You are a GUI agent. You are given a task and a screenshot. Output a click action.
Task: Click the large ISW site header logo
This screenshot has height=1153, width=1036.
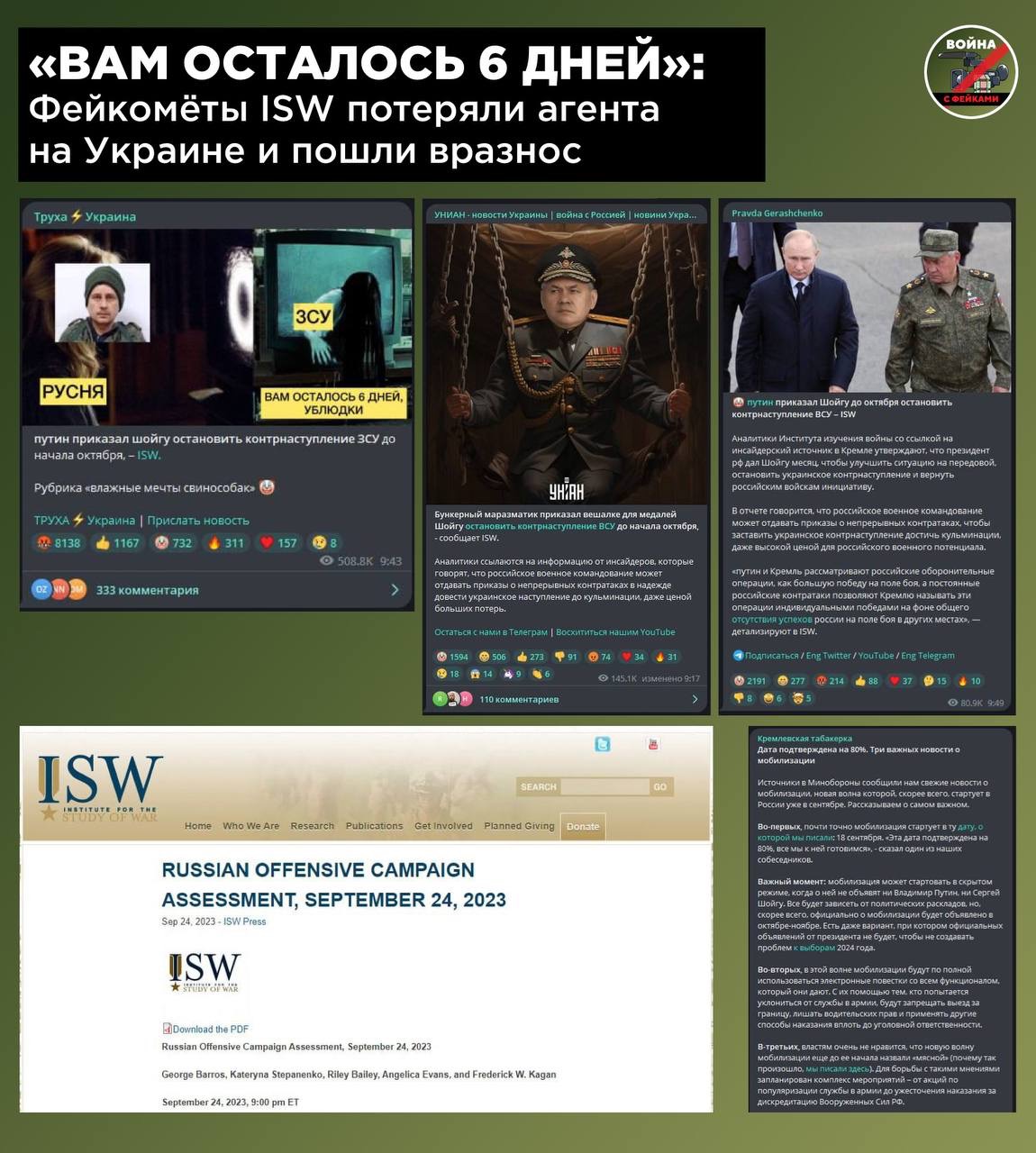(99, 788)
